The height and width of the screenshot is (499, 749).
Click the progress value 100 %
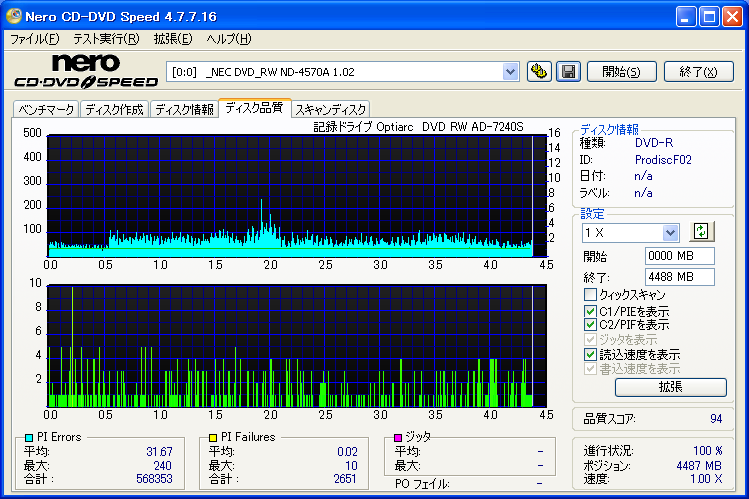click(x=707, y=451)
